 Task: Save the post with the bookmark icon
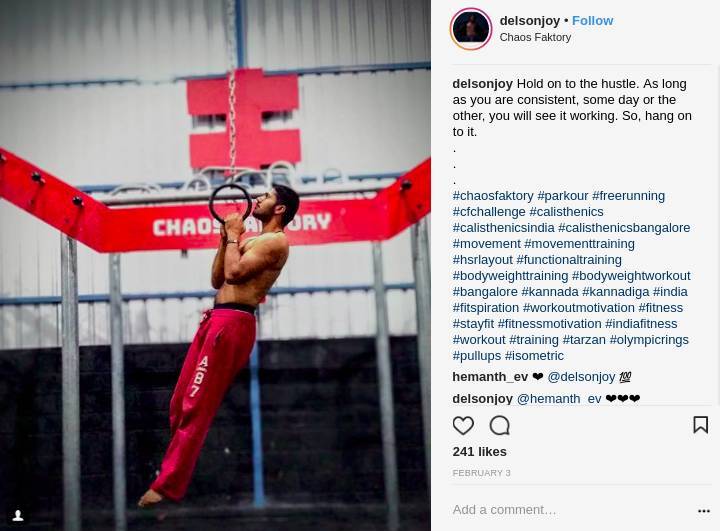tap(700, 425)
